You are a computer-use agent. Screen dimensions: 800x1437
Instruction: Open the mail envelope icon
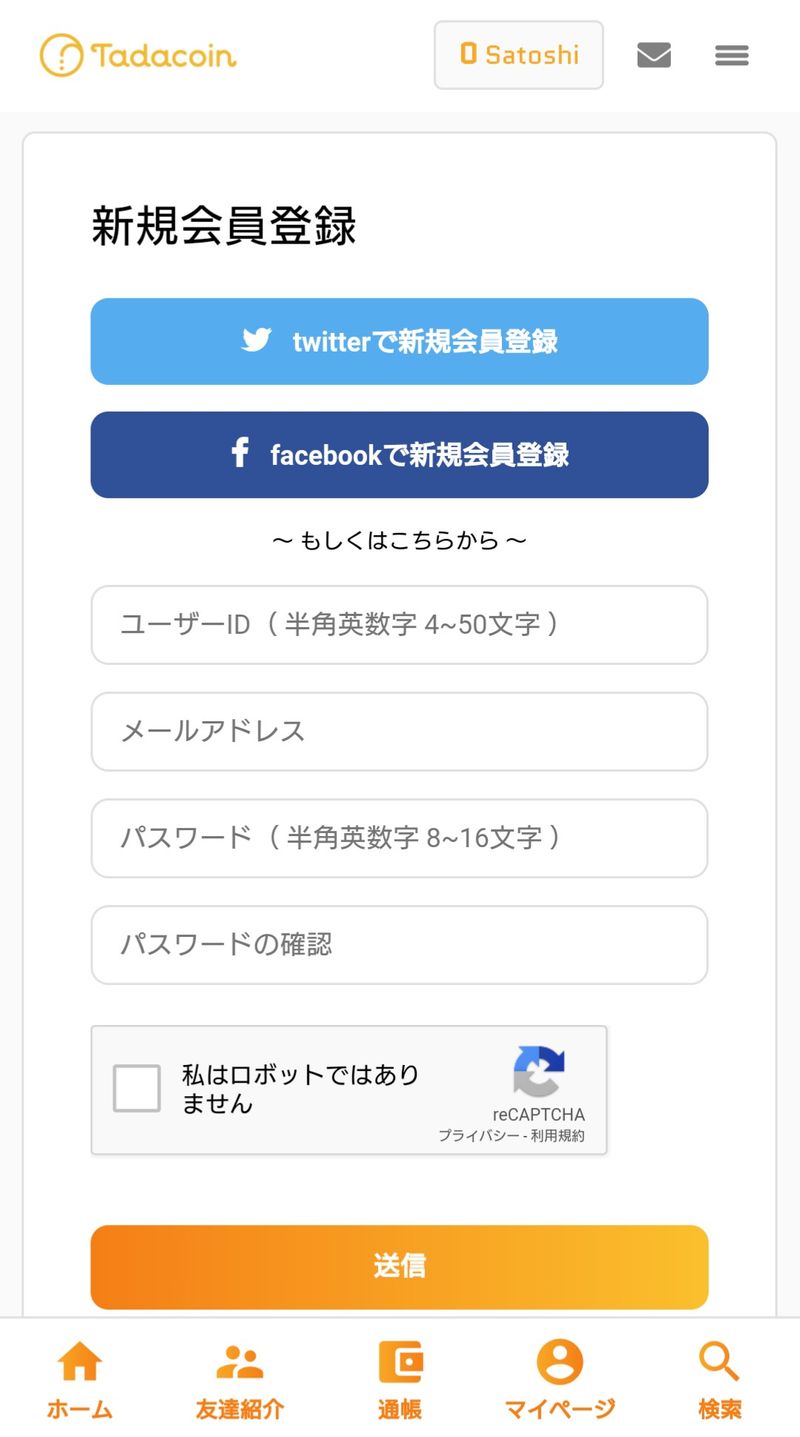pos(653,55)
